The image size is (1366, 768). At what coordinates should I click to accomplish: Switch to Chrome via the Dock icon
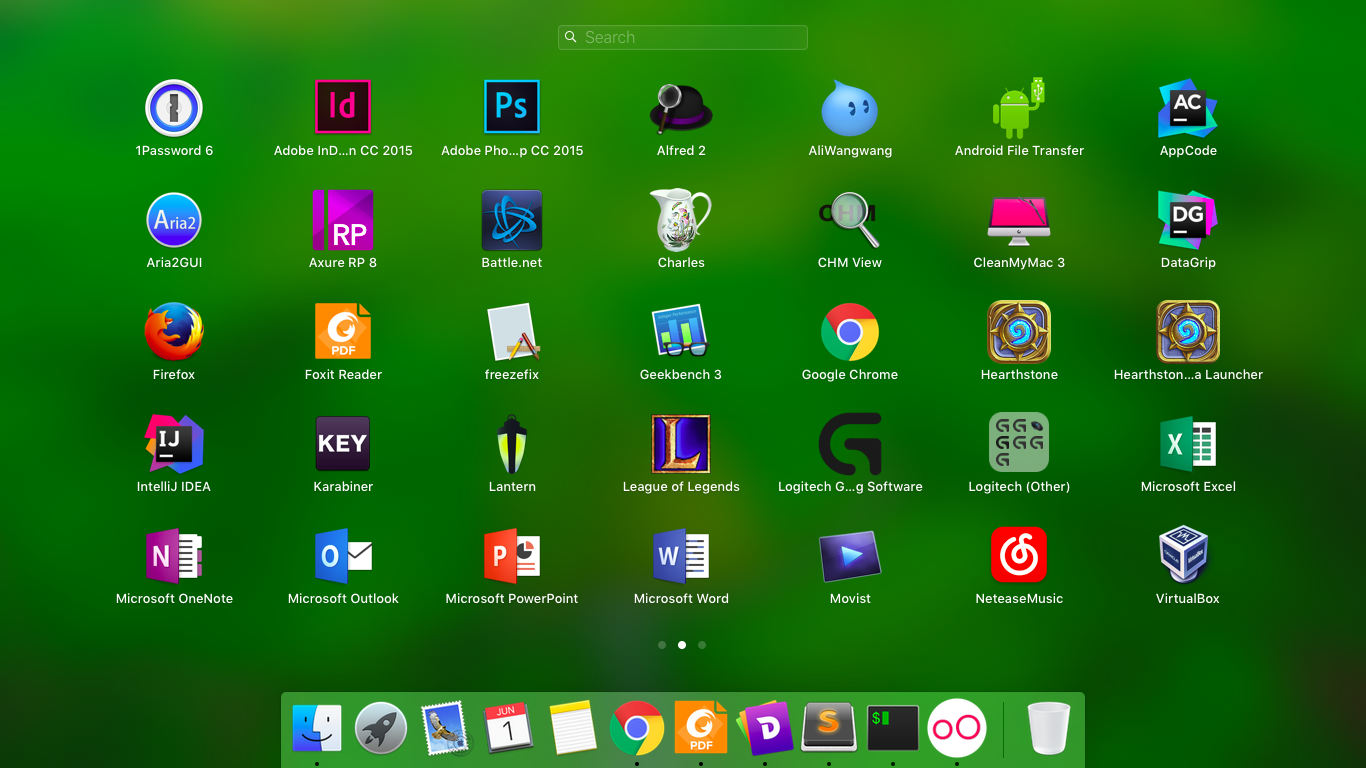click(x=637, y=727)
